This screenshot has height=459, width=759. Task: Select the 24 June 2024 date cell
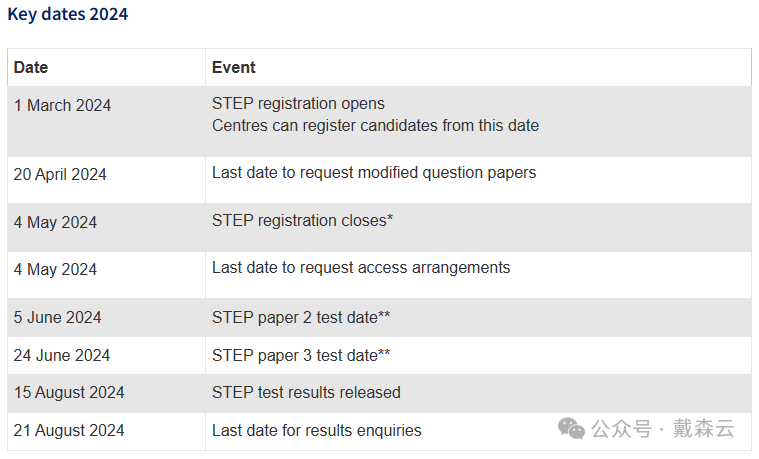pos(106,355)
